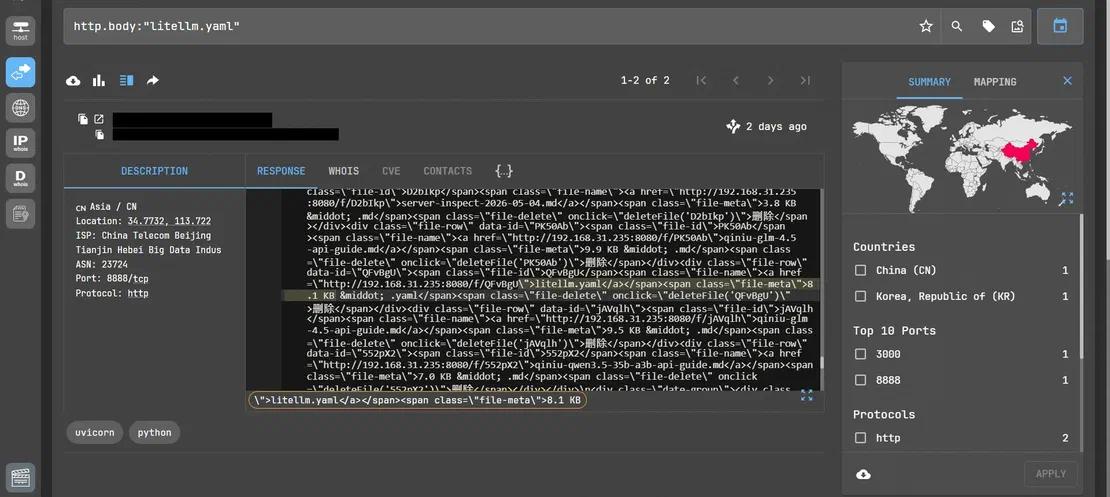The image size is (1110, 497).
Task: Switch to the RESPONSE tab
Action: [x=281, y=171]
